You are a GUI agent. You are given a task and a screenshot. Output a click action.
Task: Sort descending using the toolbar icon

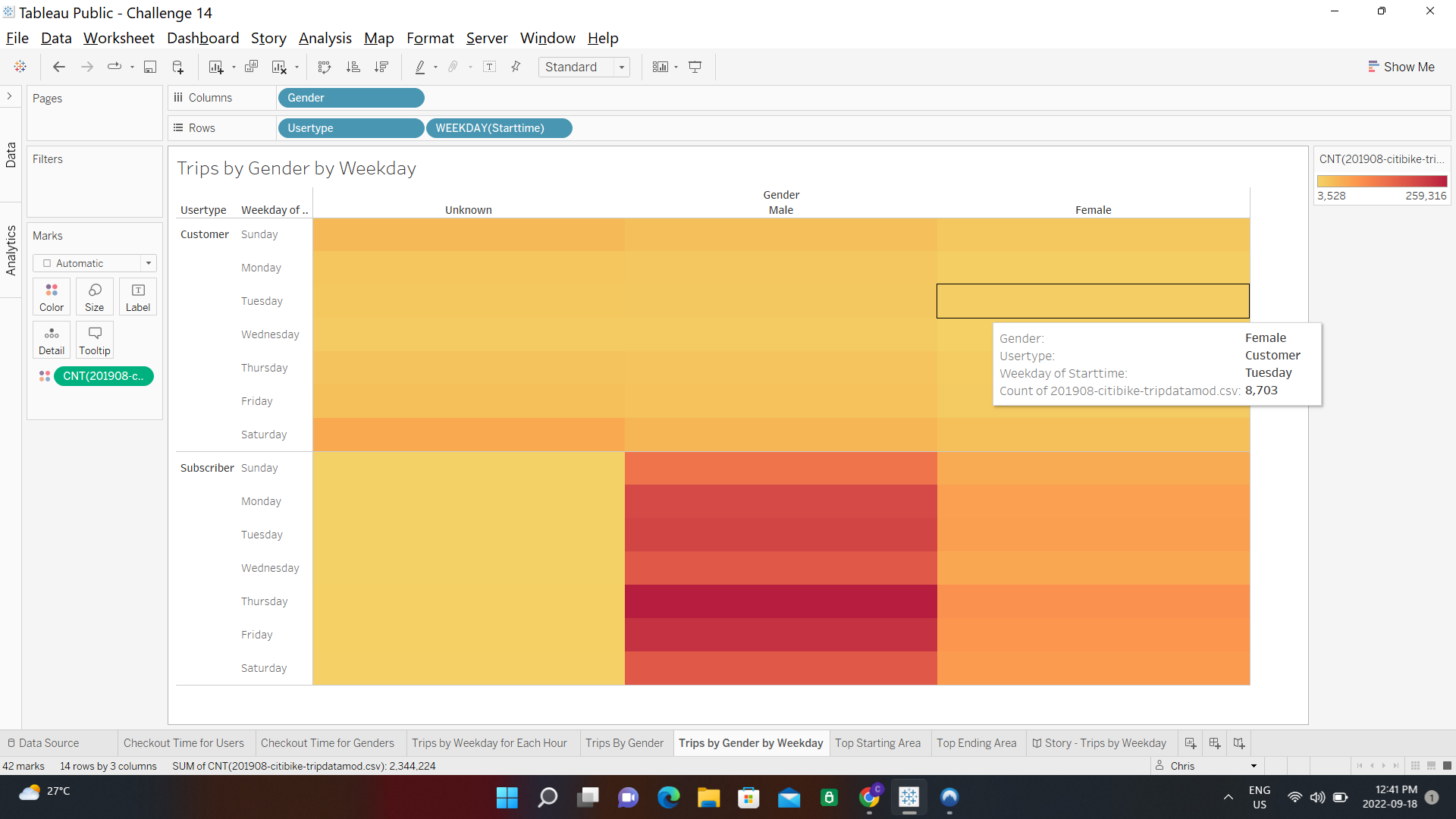click(382, 67)
